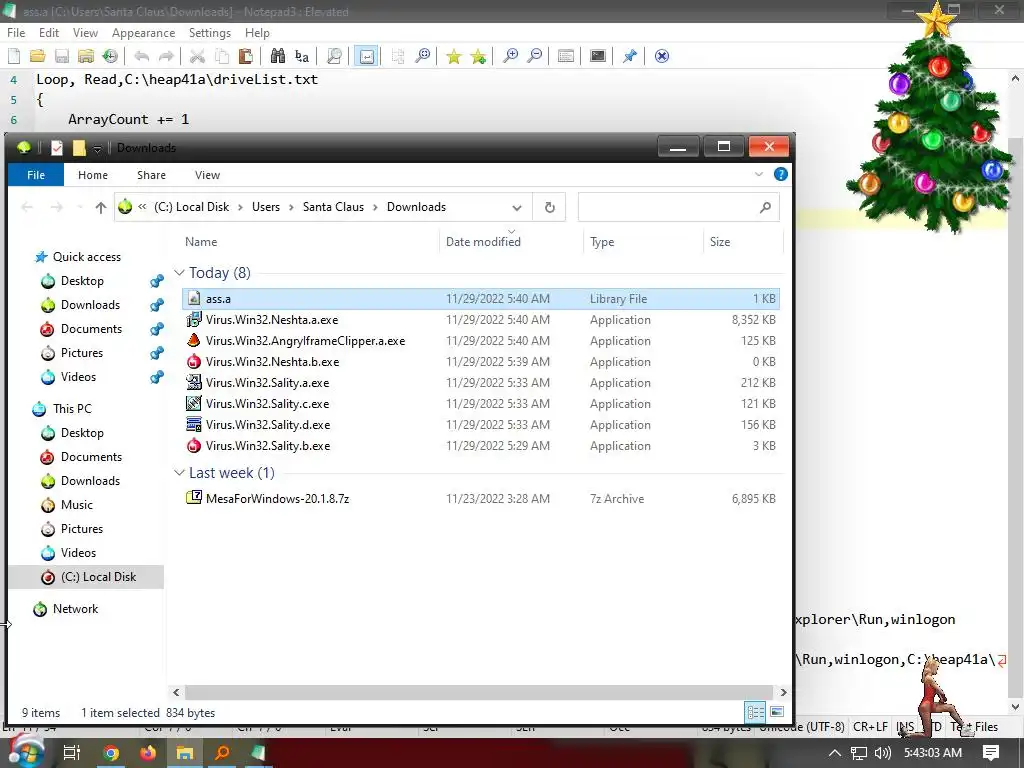Click the horizontal scrollbar in file list
The height and width of the screenshot is (768, 1024).
480,692
